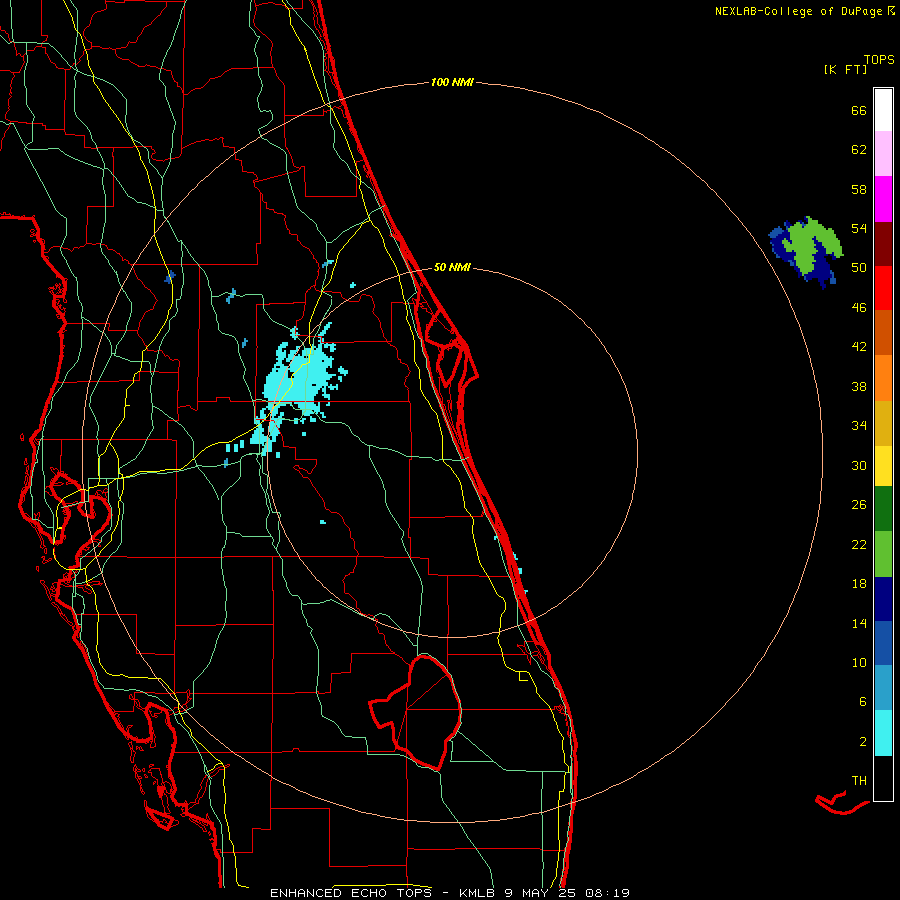
Task: Click legend value '14'
Action: click(x=859, y=623)
